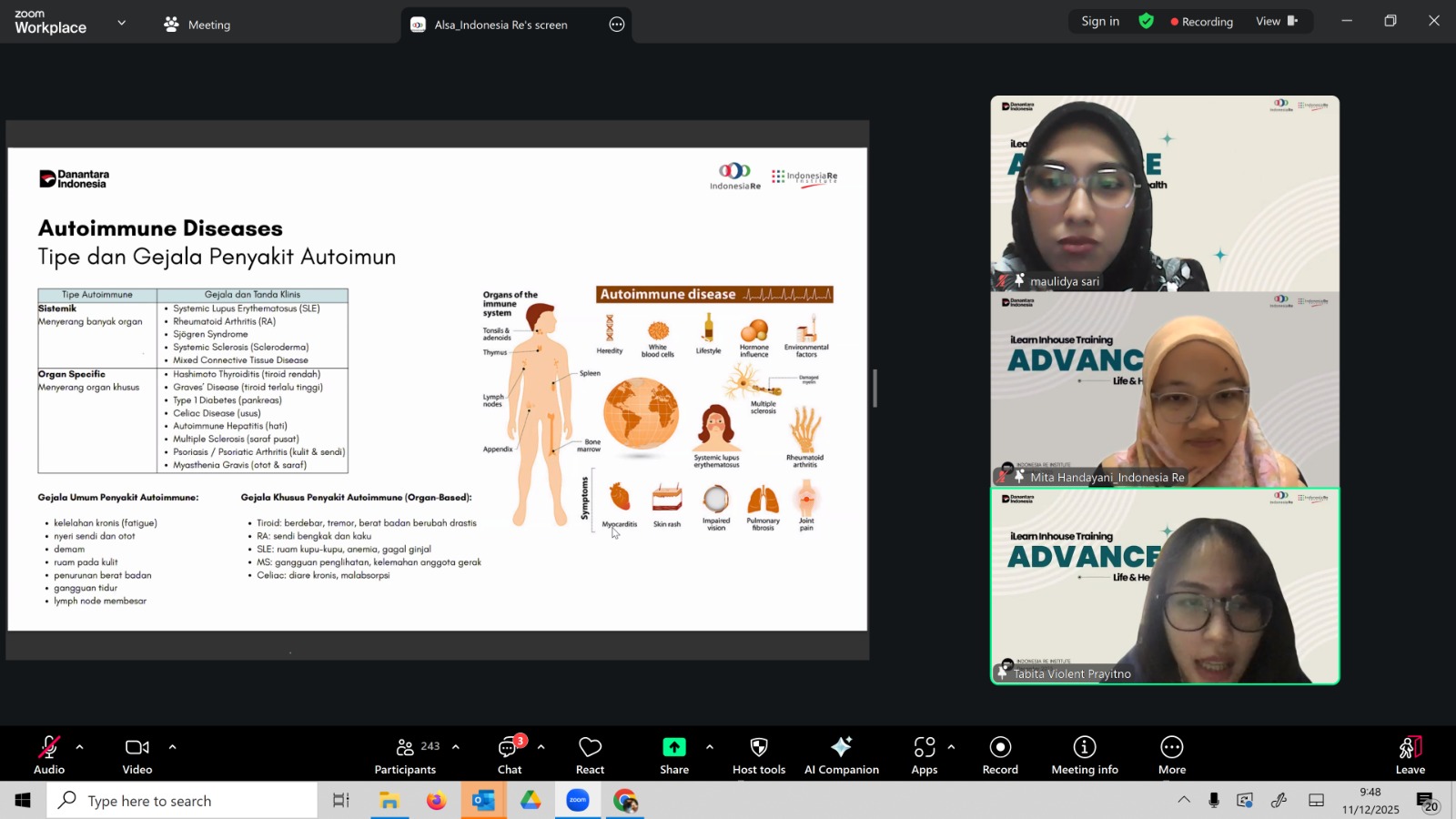Toggle meeting recording with Record button
This screenshot has height=819, width=1456.
point(1000,755)
